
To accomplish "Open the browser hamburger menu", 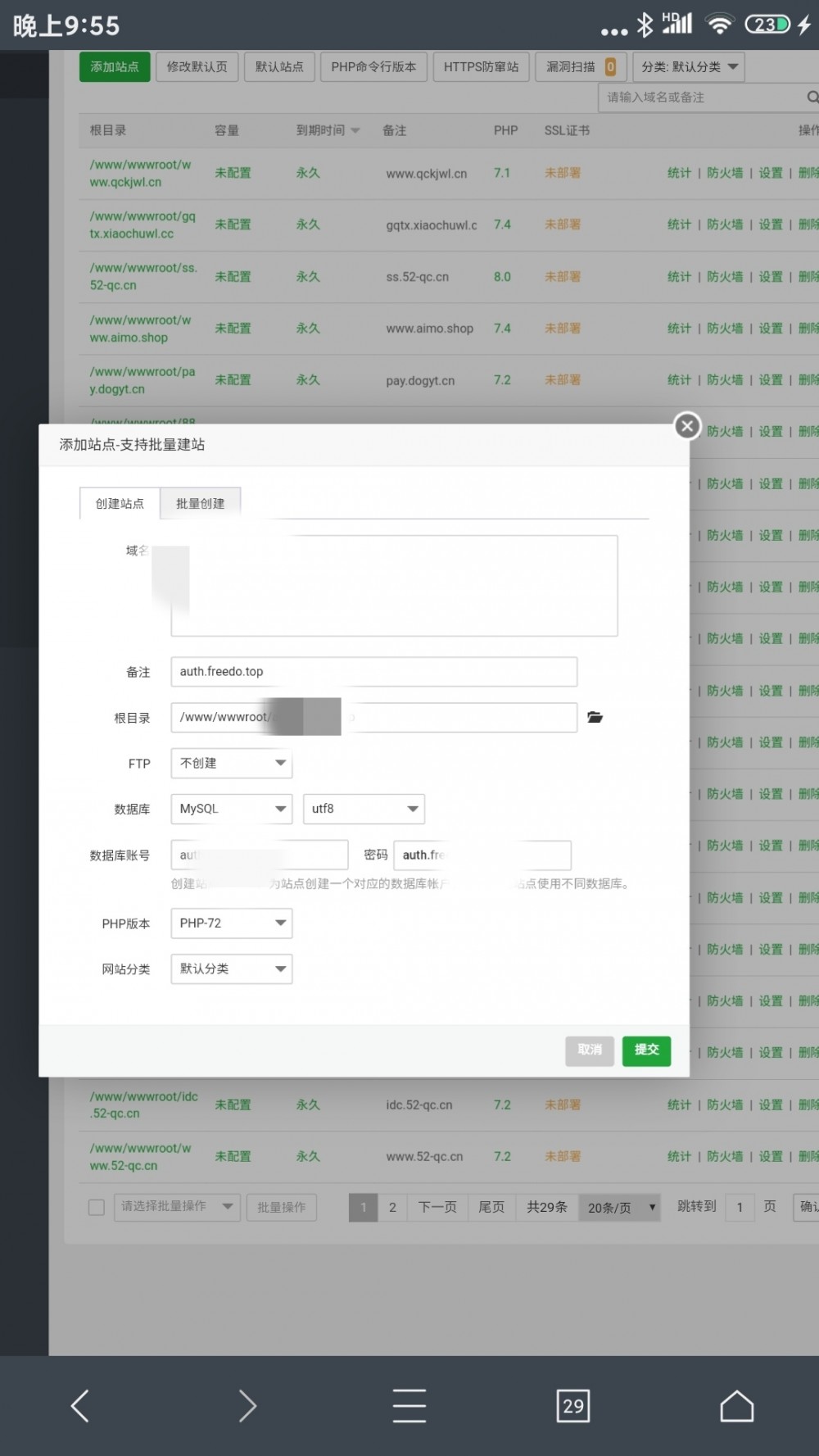I will 409,1406.
